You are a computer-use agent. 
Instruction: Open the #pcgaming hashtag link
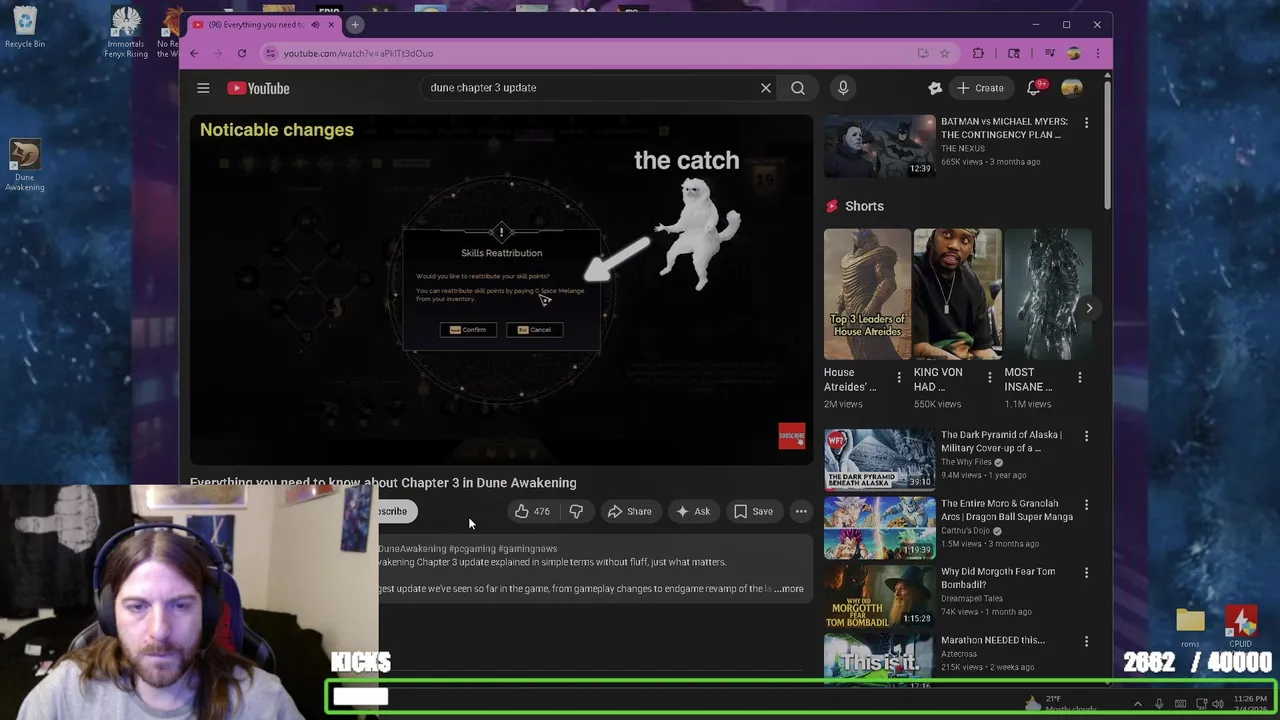pos(472,549)
